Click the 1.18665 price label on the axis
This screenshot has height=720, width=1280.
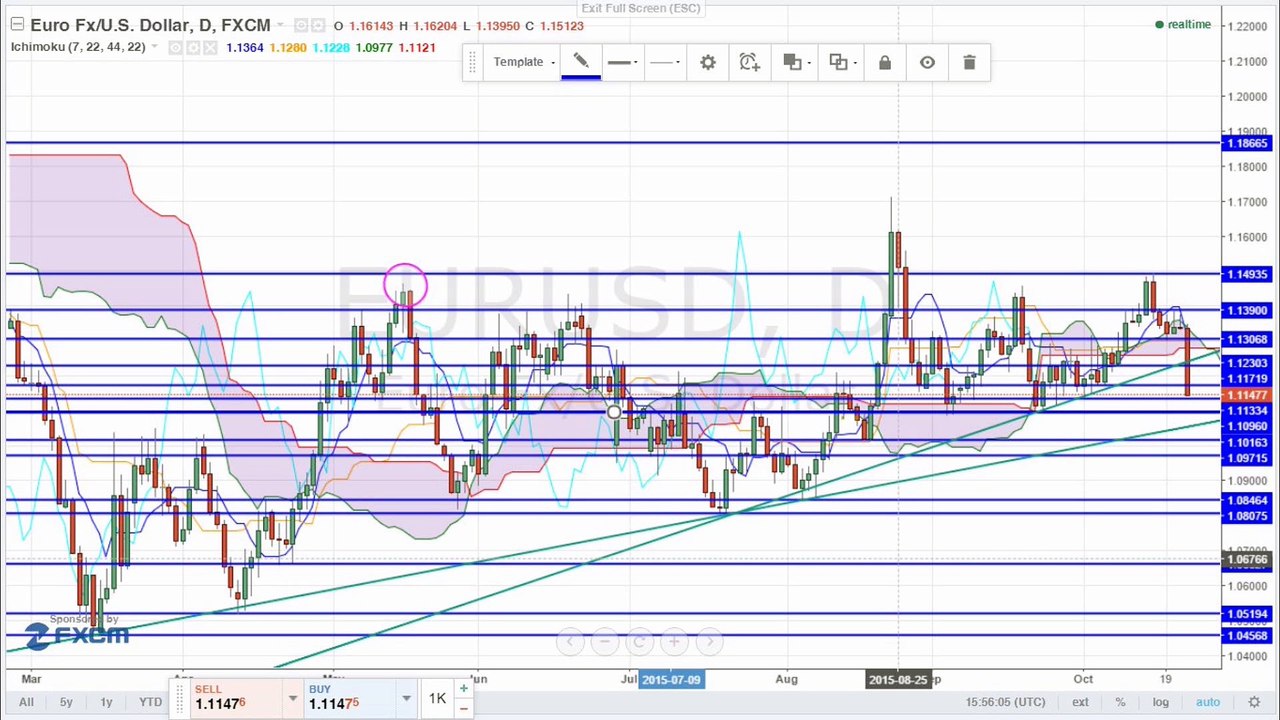pos(1247,143)
